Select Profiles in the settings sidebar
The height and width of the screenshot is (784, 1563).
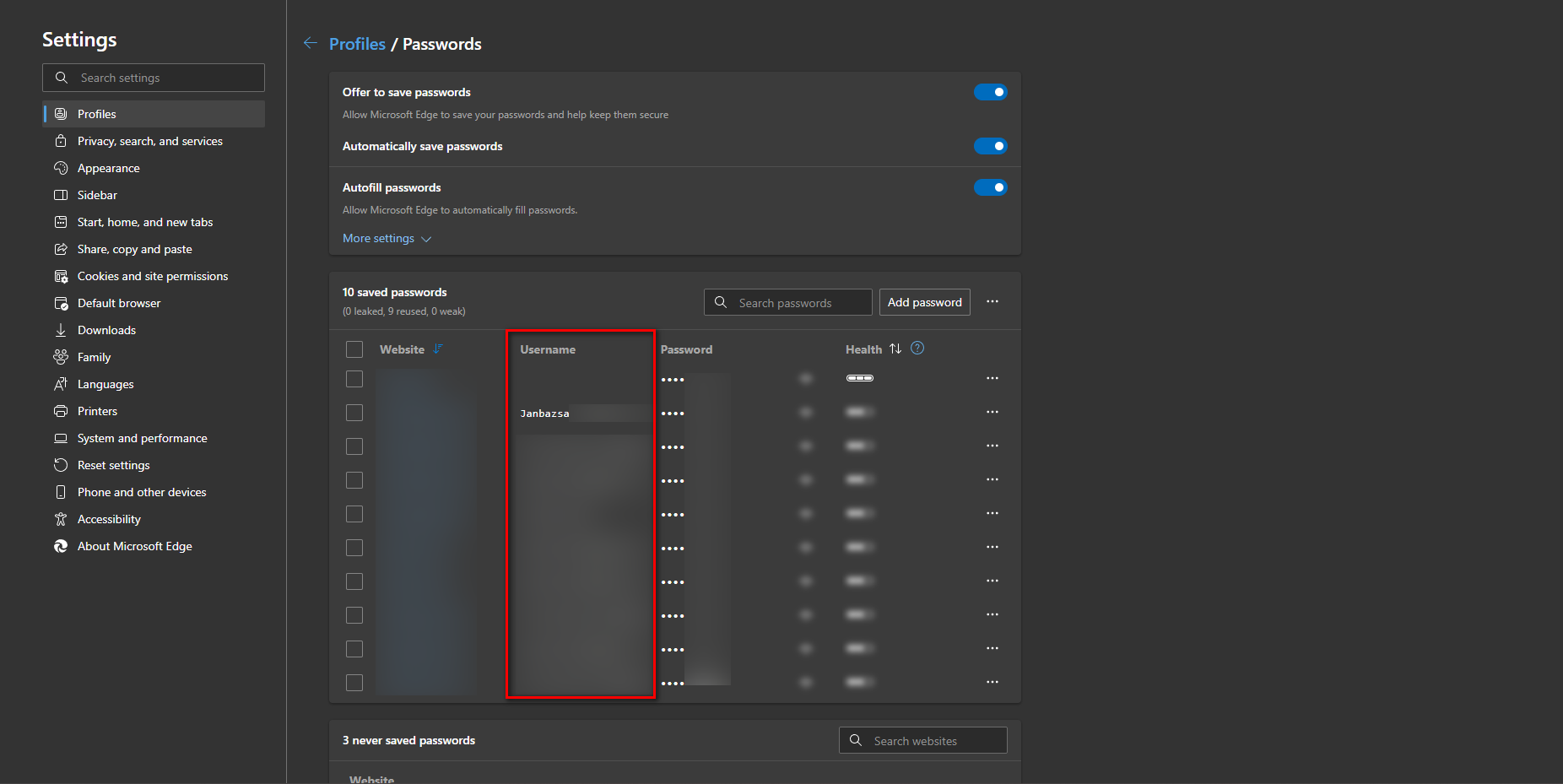(x=154, y=114)
